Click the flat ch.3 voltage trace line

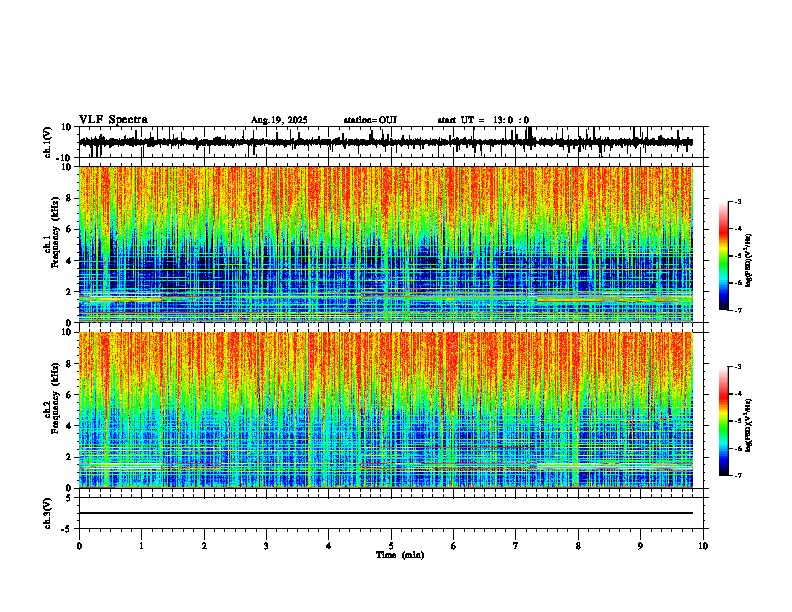coord(386,513)
